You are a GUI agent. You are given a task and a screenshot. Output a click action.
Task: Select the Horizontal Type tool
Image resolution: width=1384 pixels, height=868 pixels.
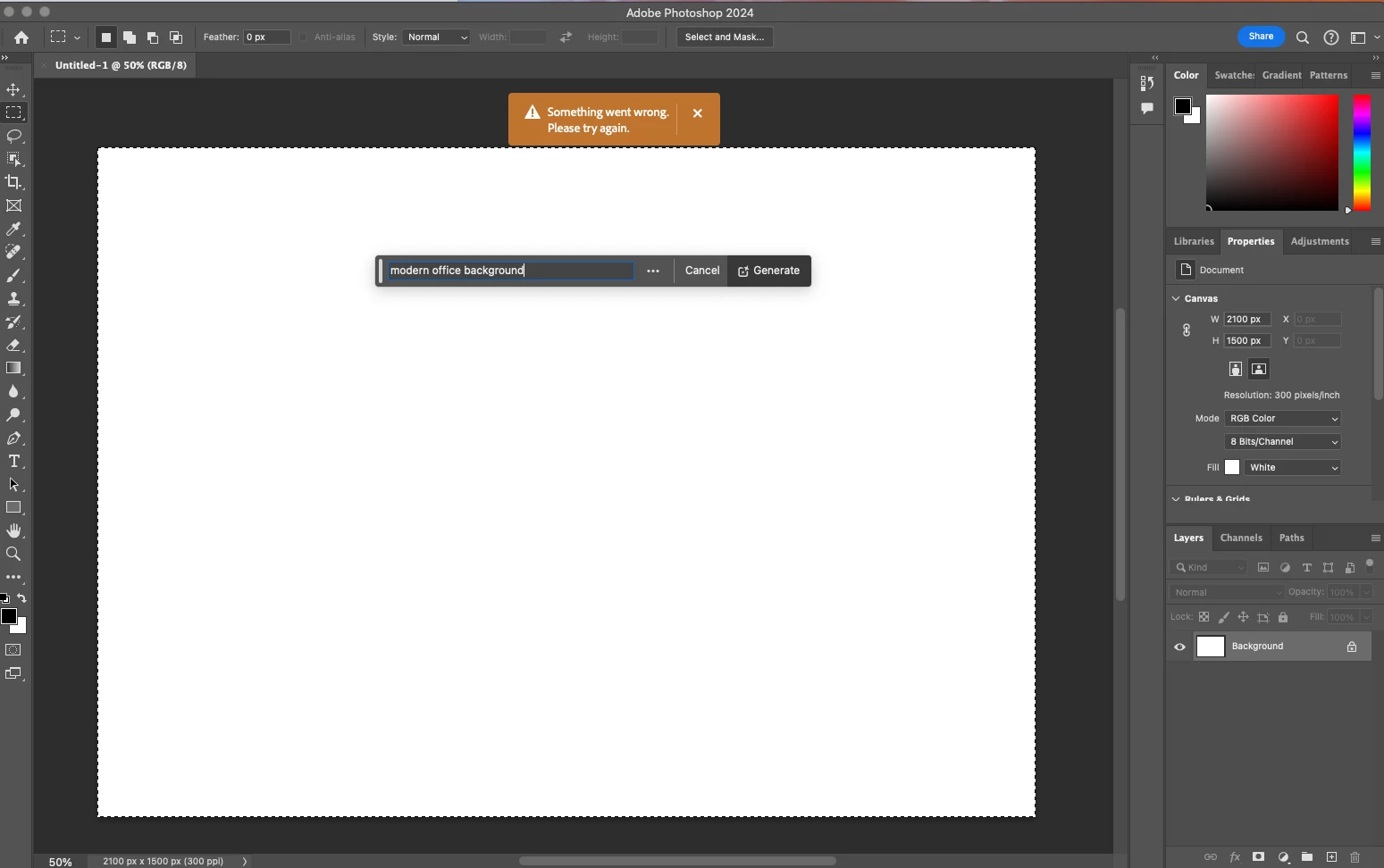pyautogui.click(x=13, y=462)
